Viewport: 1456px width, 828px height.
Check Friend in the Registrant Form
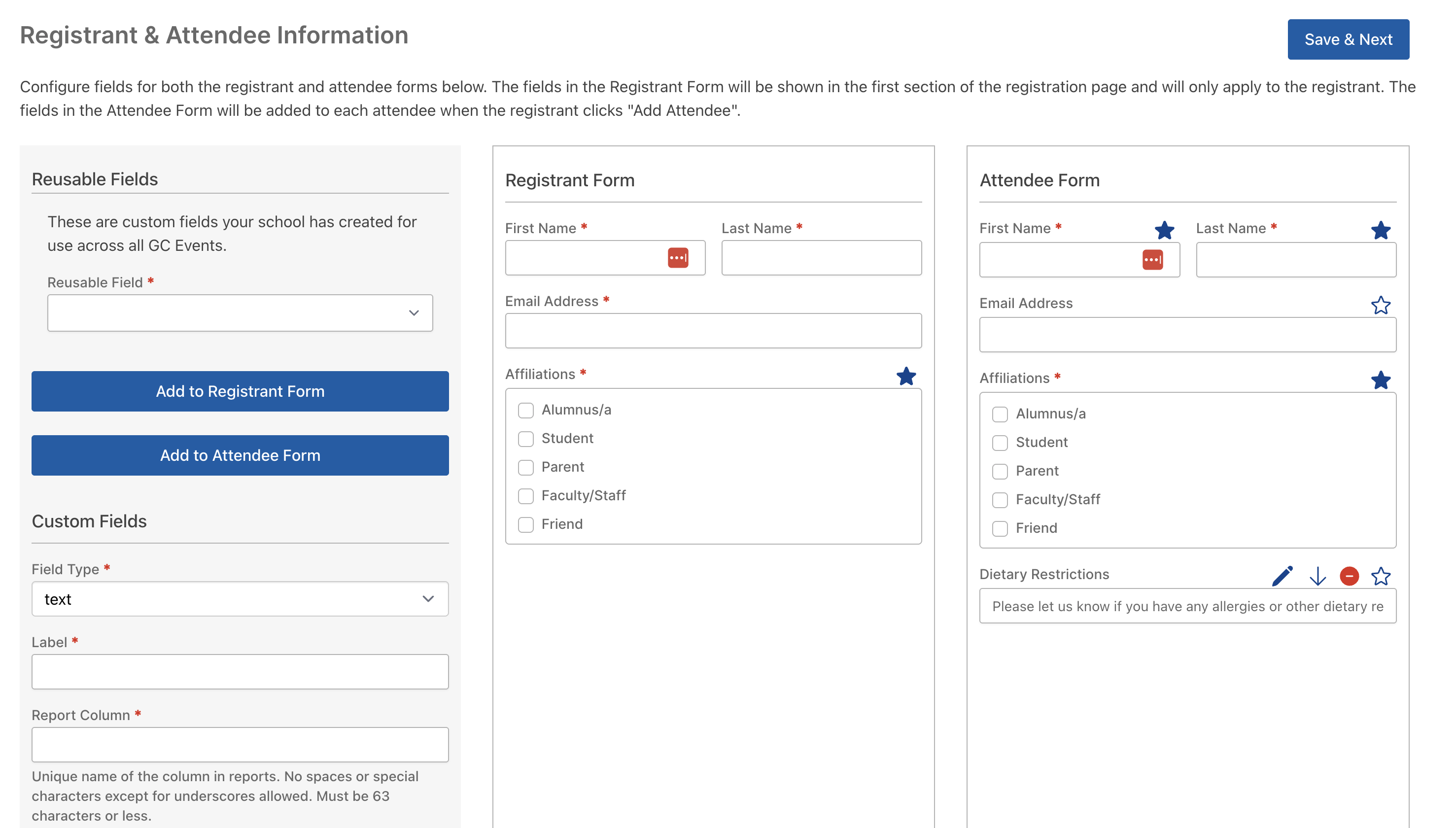coord(525,524)
